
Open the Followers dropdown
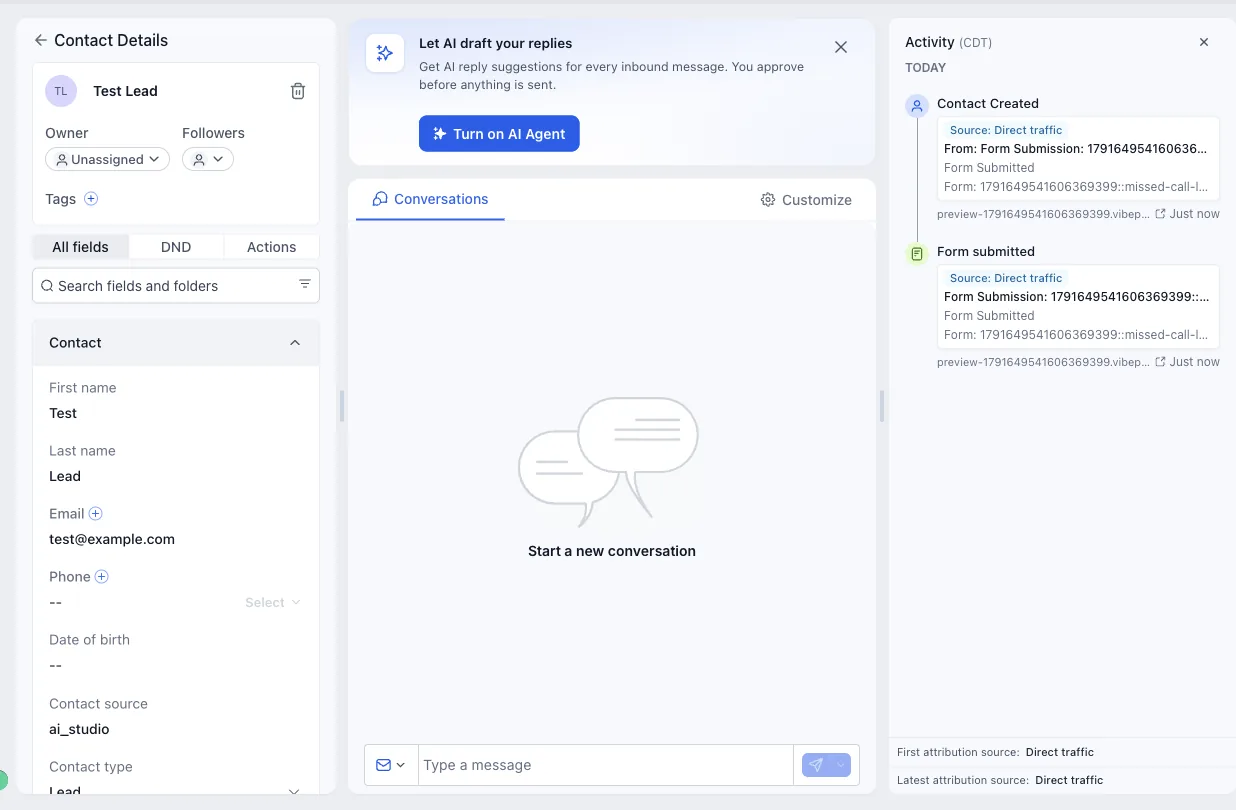[x=208, y=159]
